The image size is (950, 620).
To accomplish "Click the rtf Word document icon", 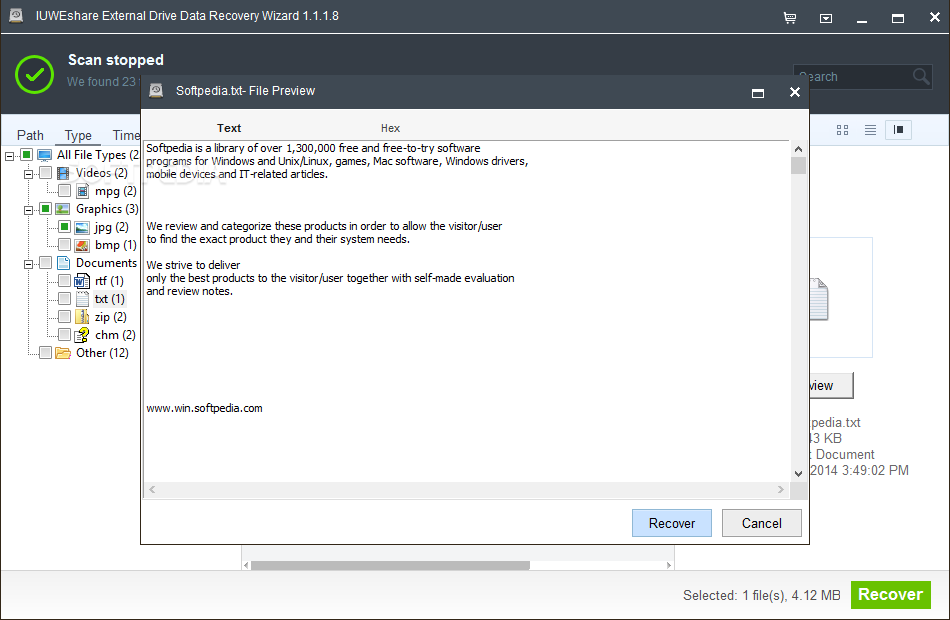I will pos(82,281).
